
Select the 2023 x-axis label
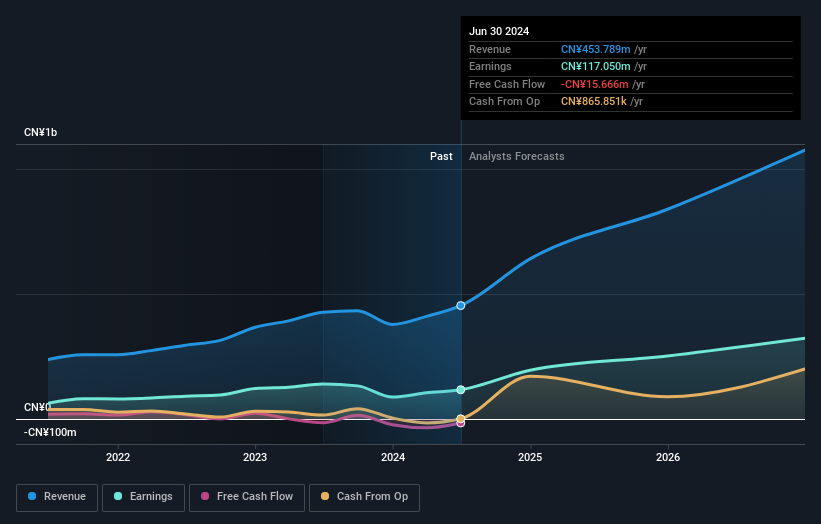point(255,457)
